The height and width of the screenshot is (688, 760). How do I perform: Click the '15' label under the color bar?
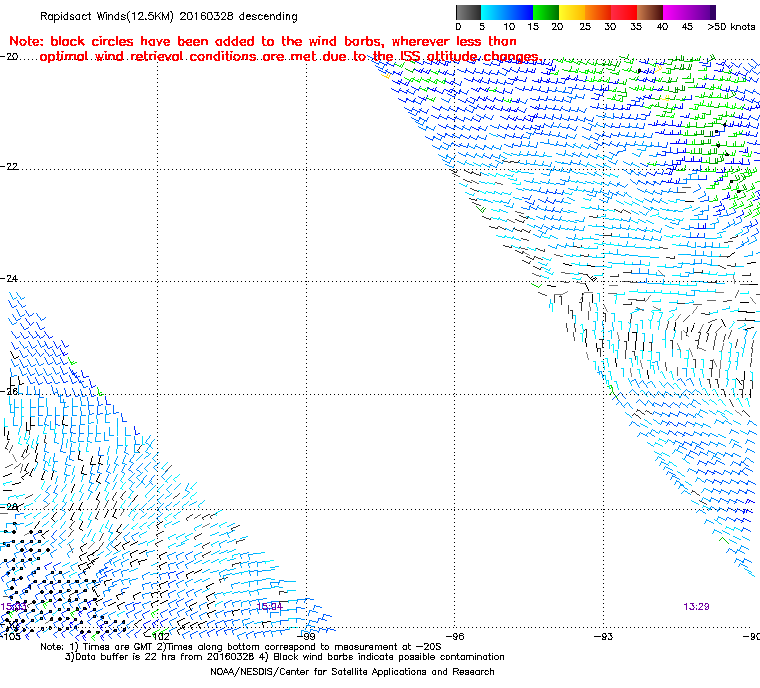(533, 27)
